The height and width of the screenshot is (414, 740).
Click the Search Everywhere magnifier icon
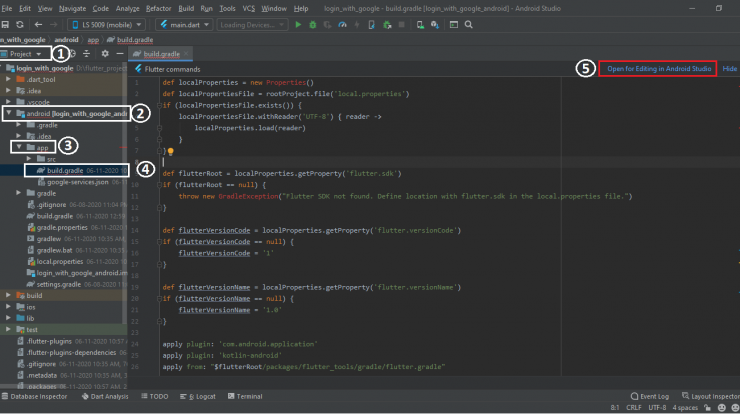click(x=469, y=25)
